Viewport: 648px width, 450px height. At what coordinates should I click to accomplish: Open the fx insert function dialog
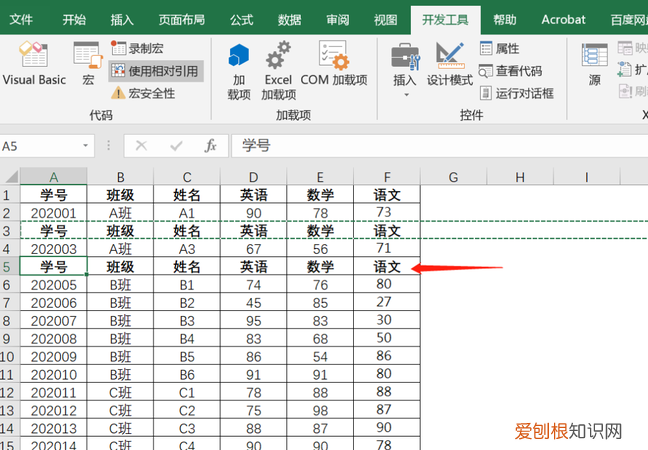coord(210,145)
